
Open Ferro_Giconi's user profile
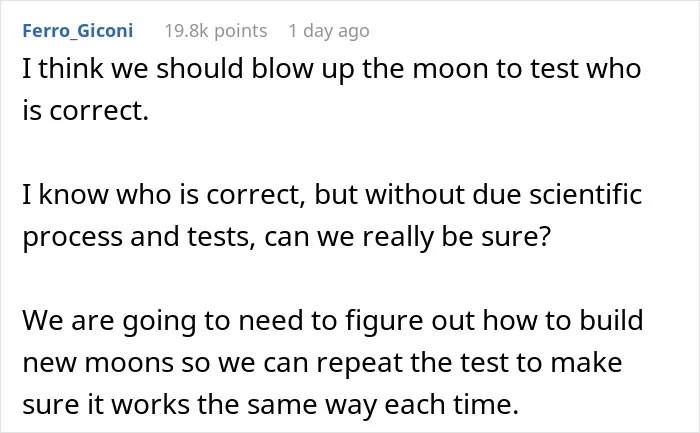pos(78,31)
